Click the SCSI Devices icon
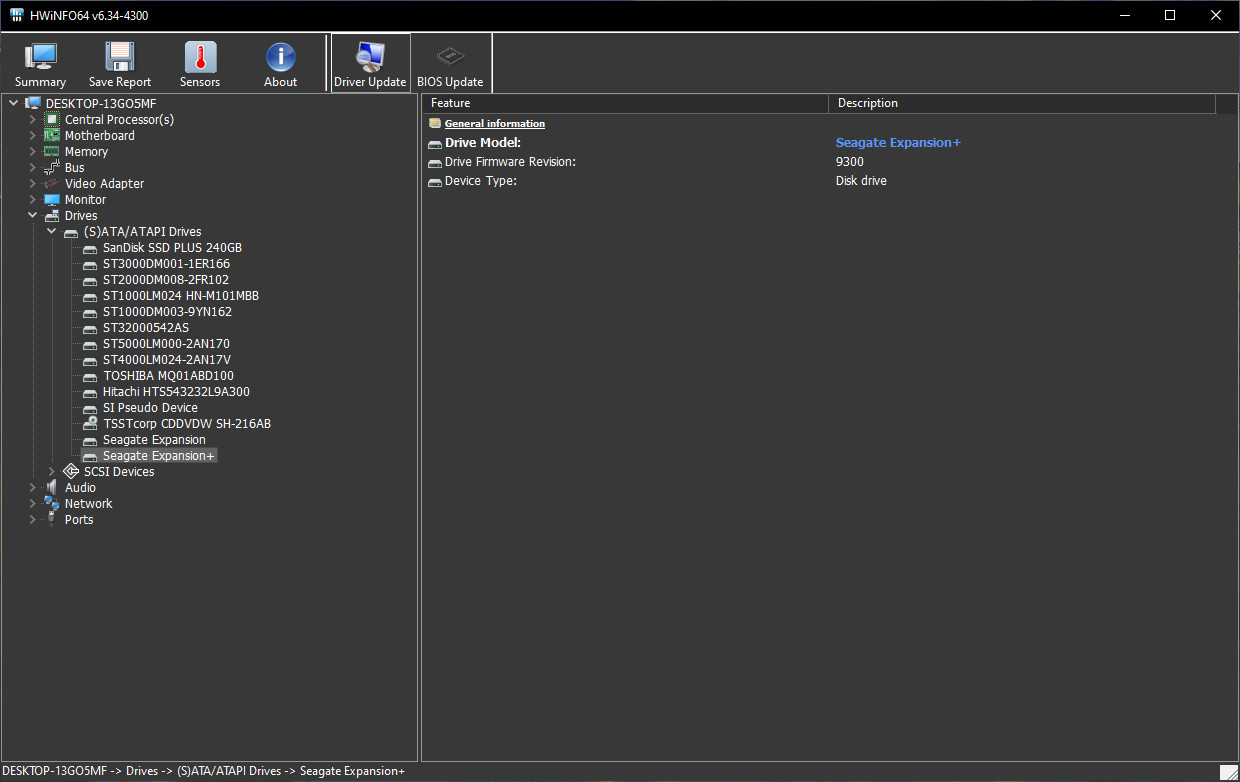 tap(71, 472)
